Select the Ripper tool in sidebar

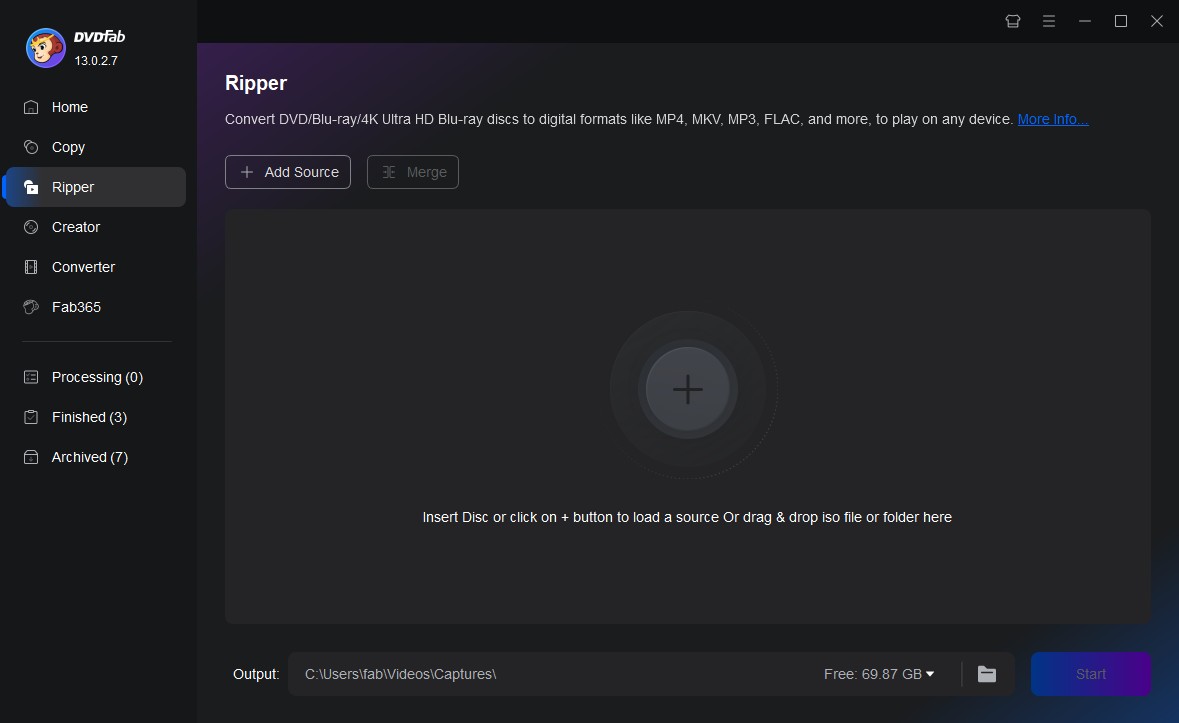click(72, 187)
